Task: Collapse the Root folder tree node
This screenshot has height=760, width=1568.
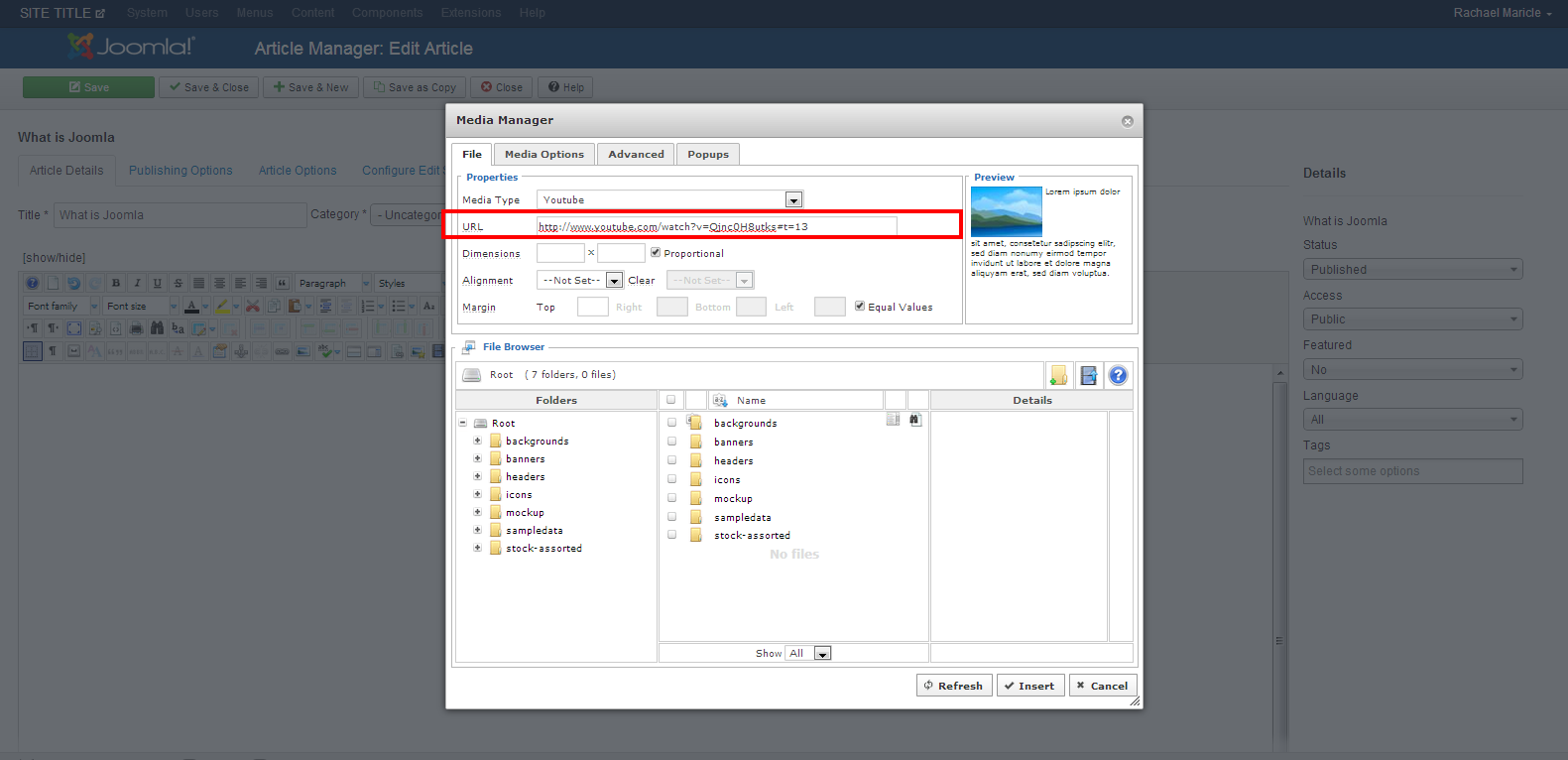Action: coord(463,423)
